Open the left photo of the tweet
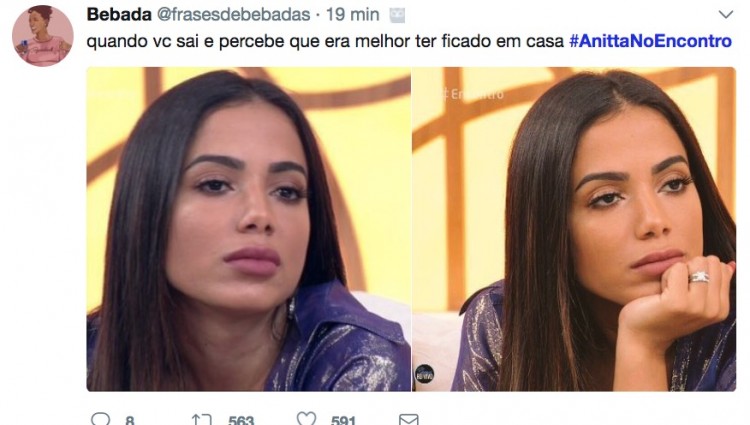750x425 pixels. click(248, 229)
